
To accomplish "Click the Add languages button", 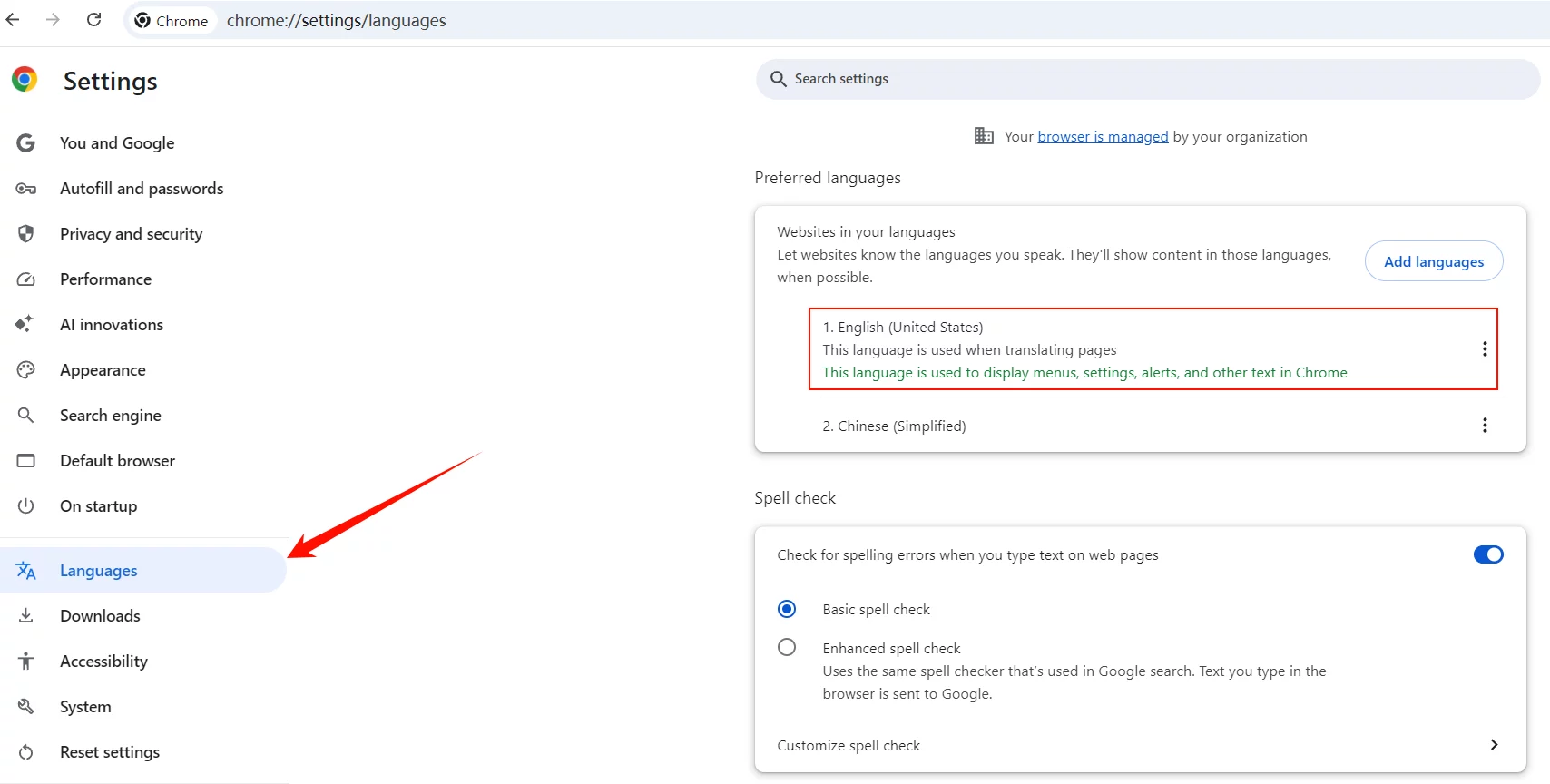I will tap(1433, 261).
